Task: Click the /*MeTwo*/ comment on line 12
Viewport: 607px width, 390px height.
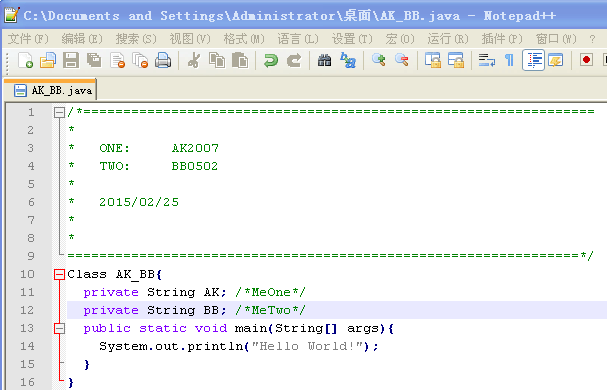Action: point(271,310)
